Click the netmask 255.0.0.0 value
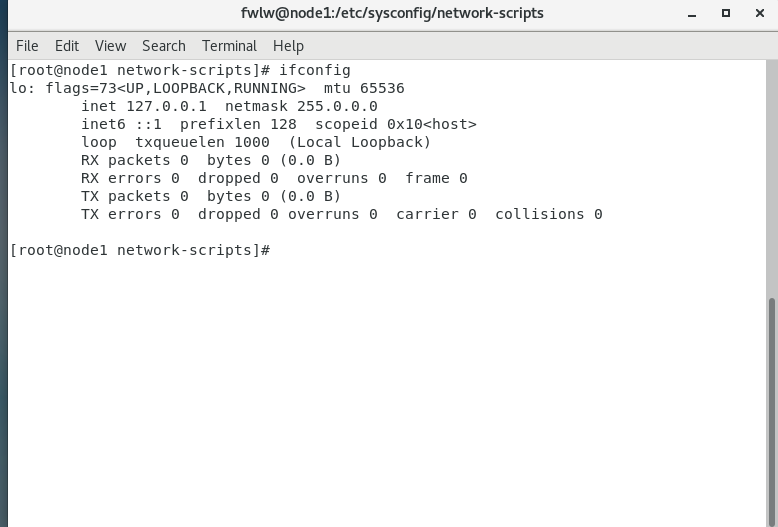 tap(337, 106)
